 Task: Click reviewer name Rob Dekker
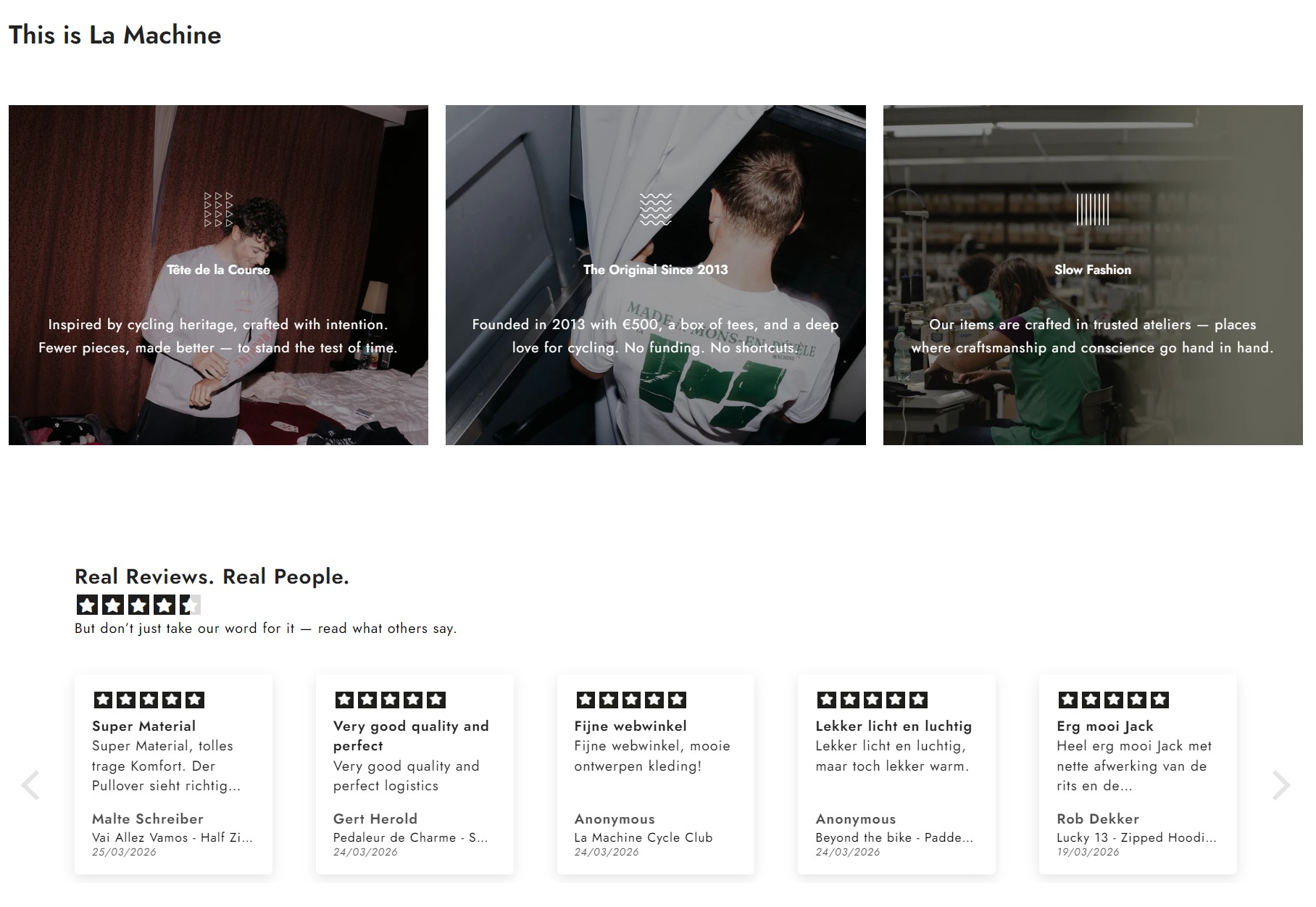point(1098,818)
